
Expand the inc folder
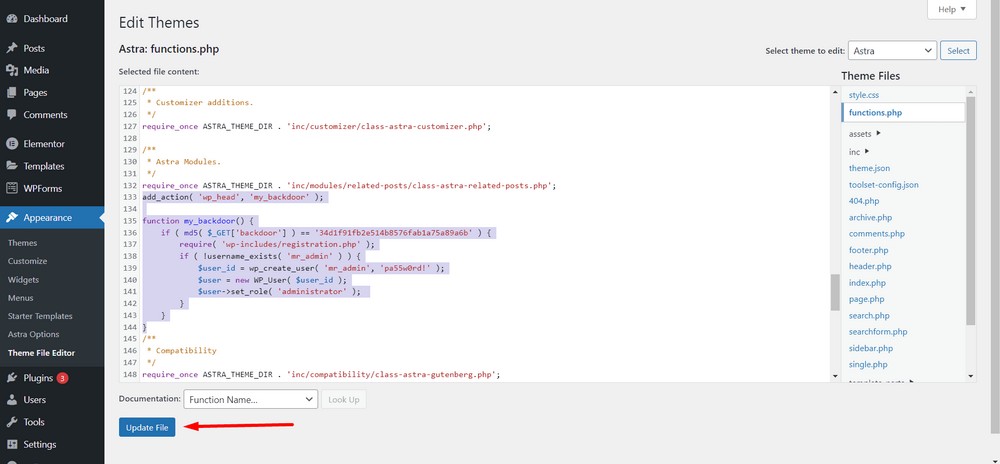(x=859, y=152)
